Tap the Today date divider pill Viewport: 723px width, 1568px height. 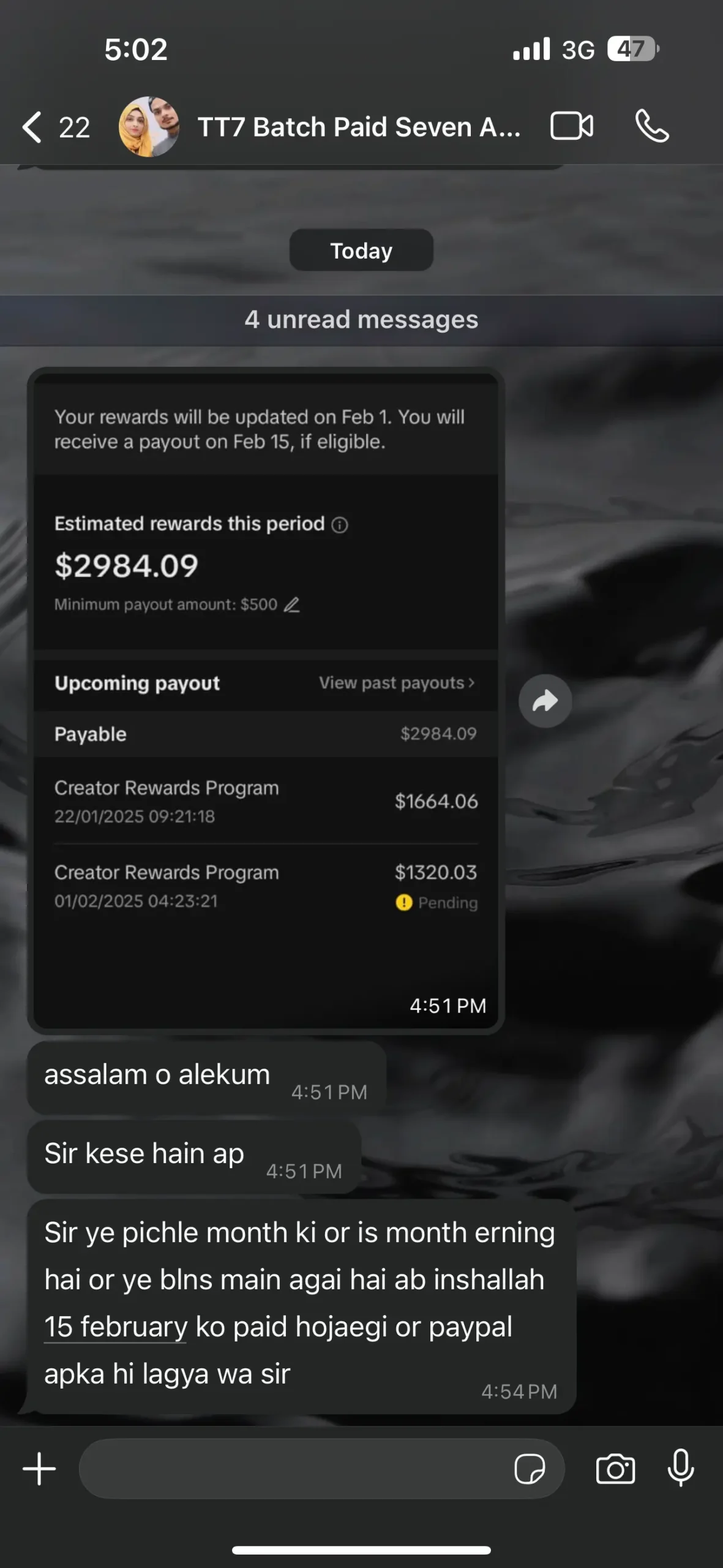coord(361,250)
